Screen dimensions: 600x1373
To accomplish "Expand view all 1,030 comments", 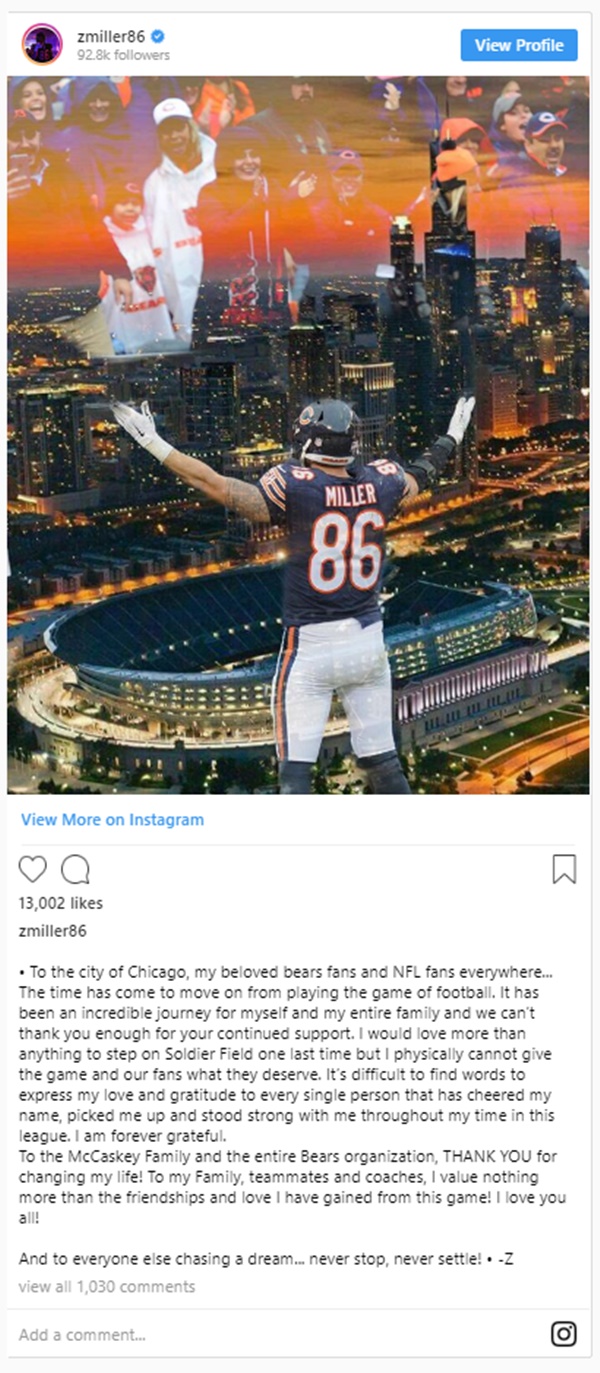I will [107, 1286].
